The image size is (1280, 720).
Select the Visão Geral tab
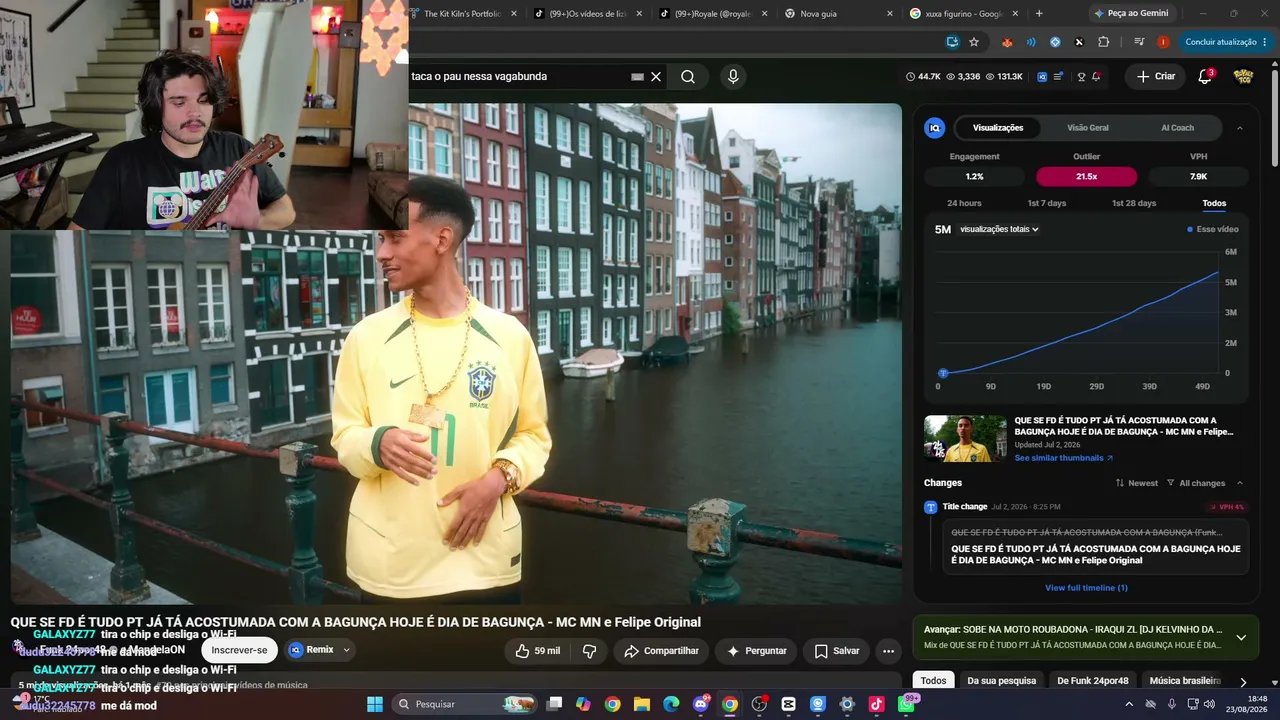point(1088,128)
